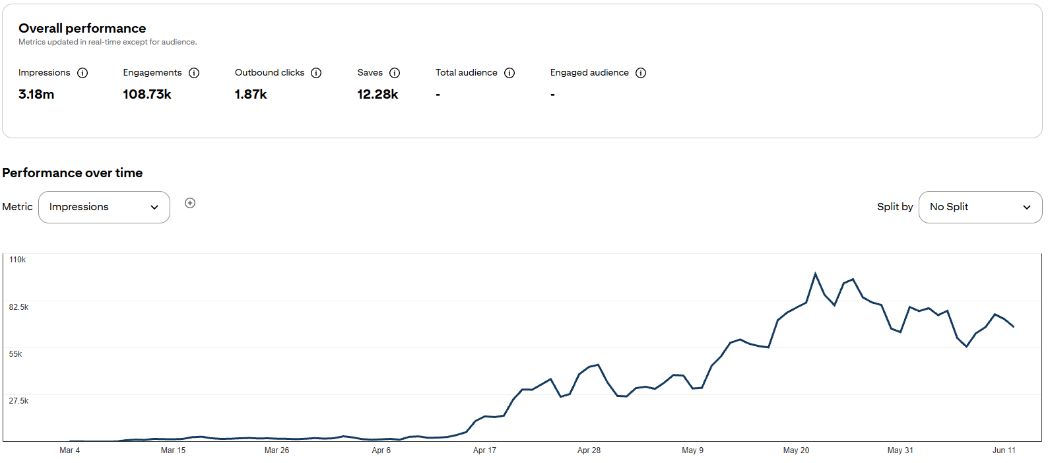The height and width of the screenshot is (463, 1048).
Task: Click the Performance over time heading
Action: [x=72, y=173]
